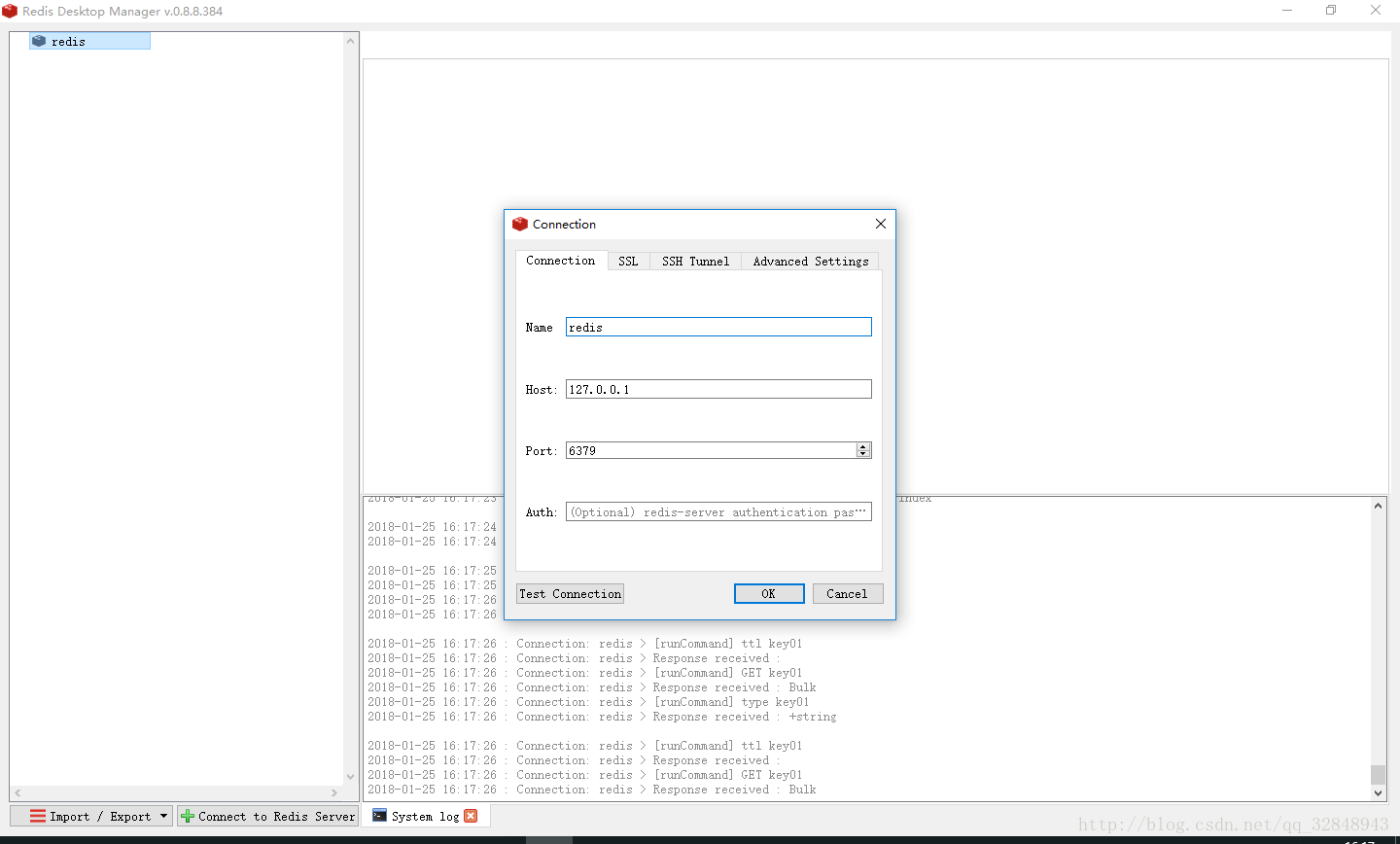Confirm the dialog with OK
This screenshot has height=844, width=1400.
coord(769,593)
